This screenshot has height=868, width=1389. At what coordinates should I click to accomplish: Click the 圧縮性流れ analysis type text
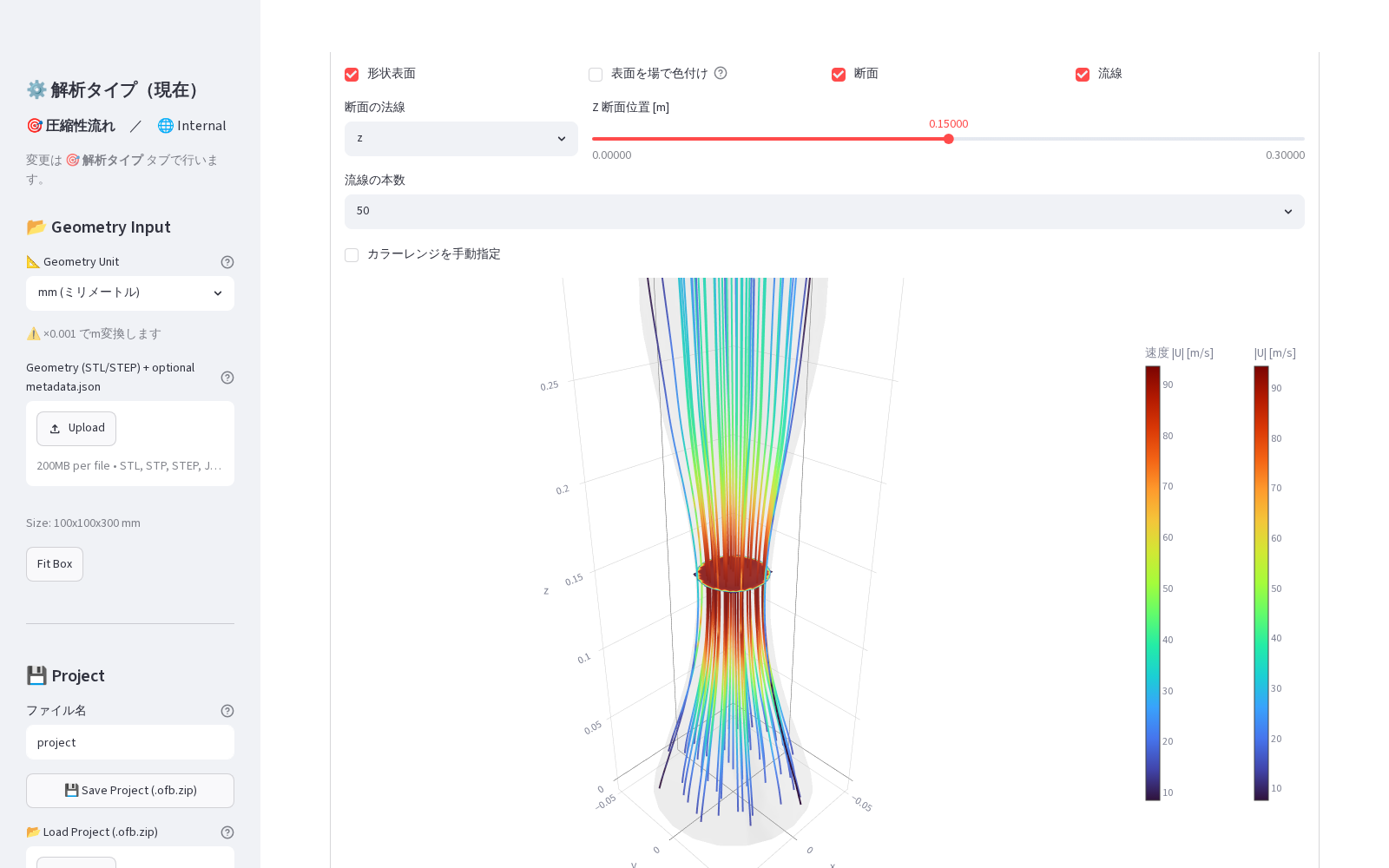click(x=80, y=126)
